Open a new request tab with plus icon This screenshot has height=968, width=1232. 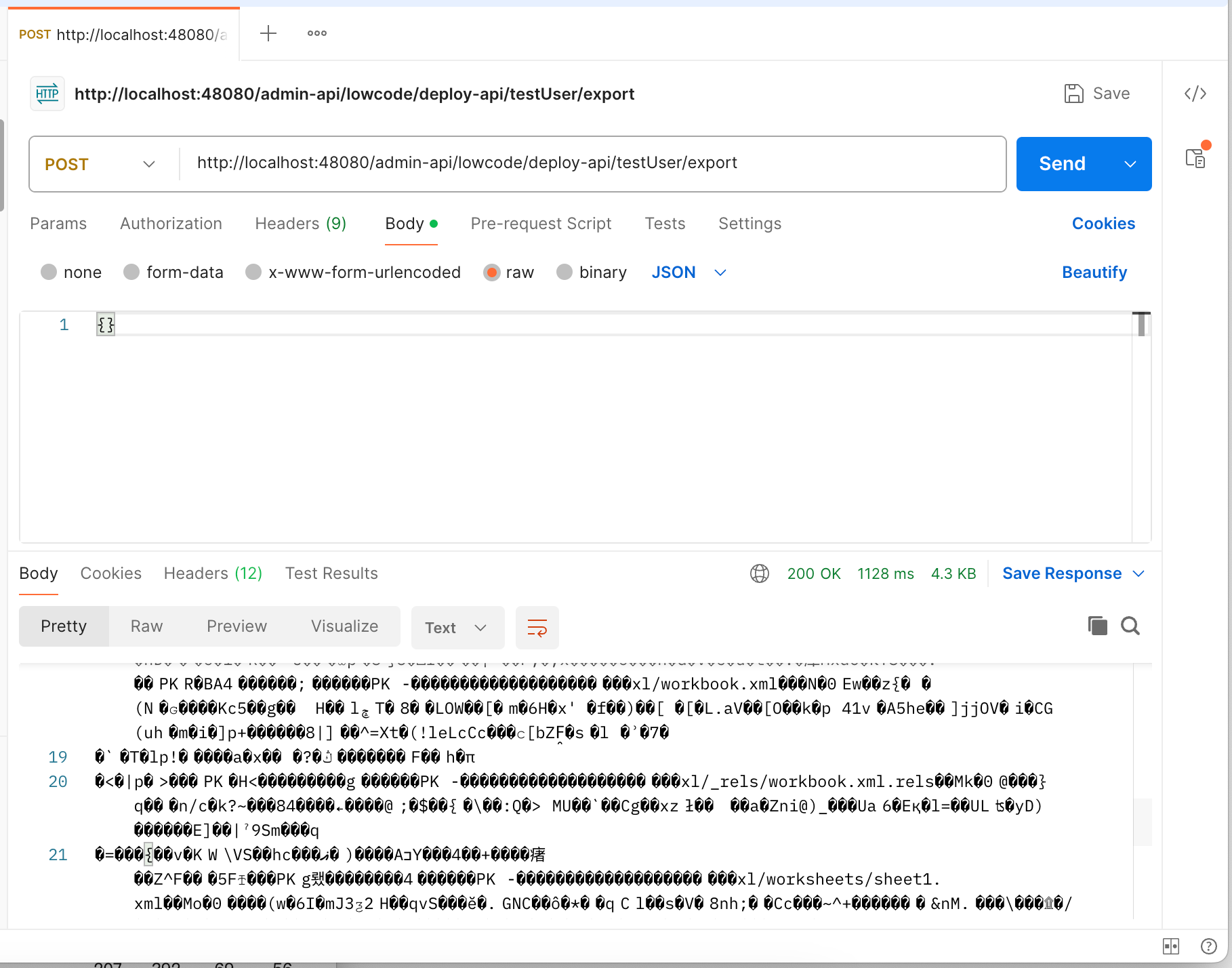(268, 33)
